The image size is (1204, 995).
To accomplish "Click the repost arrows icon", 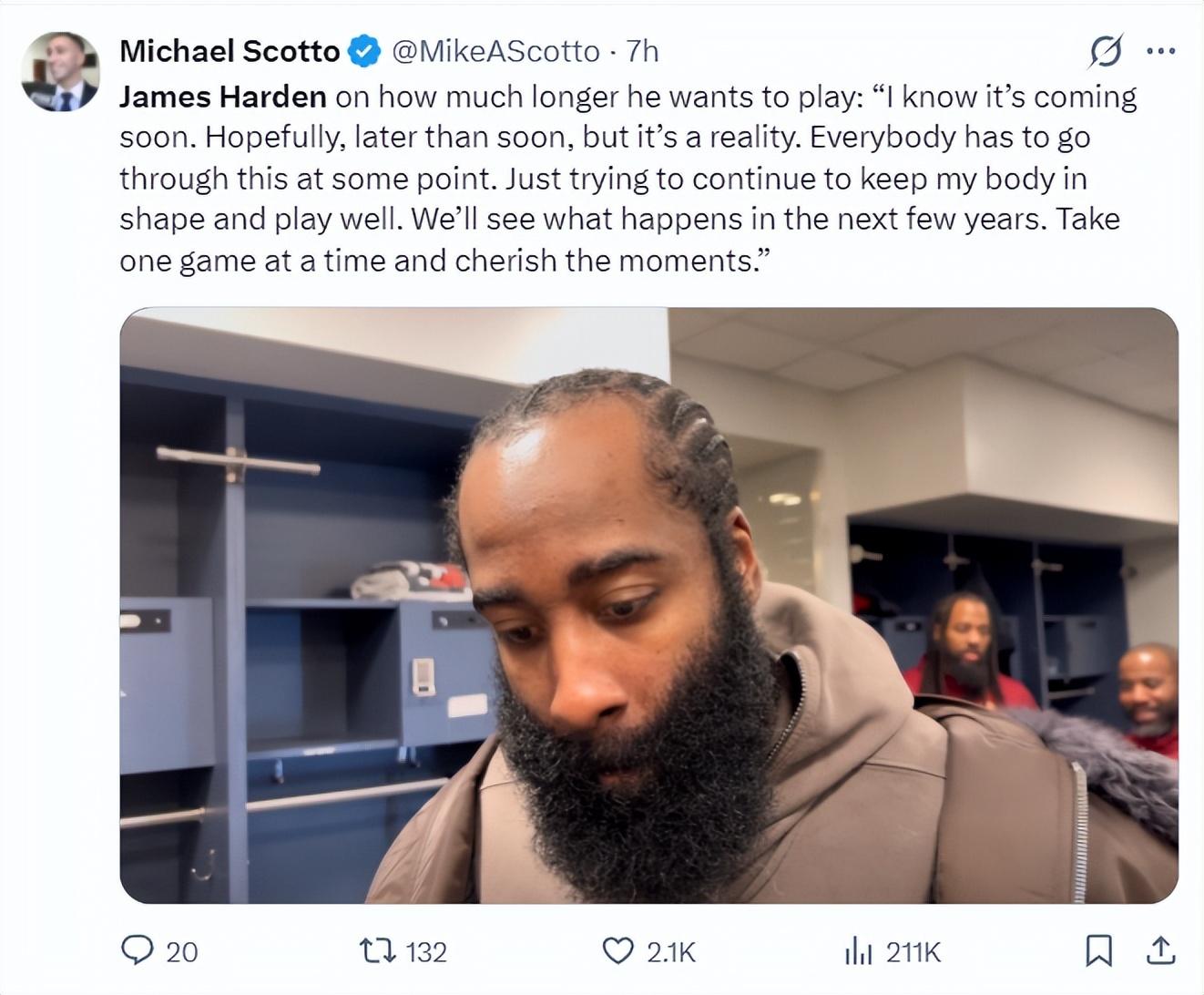I will 377,952.
